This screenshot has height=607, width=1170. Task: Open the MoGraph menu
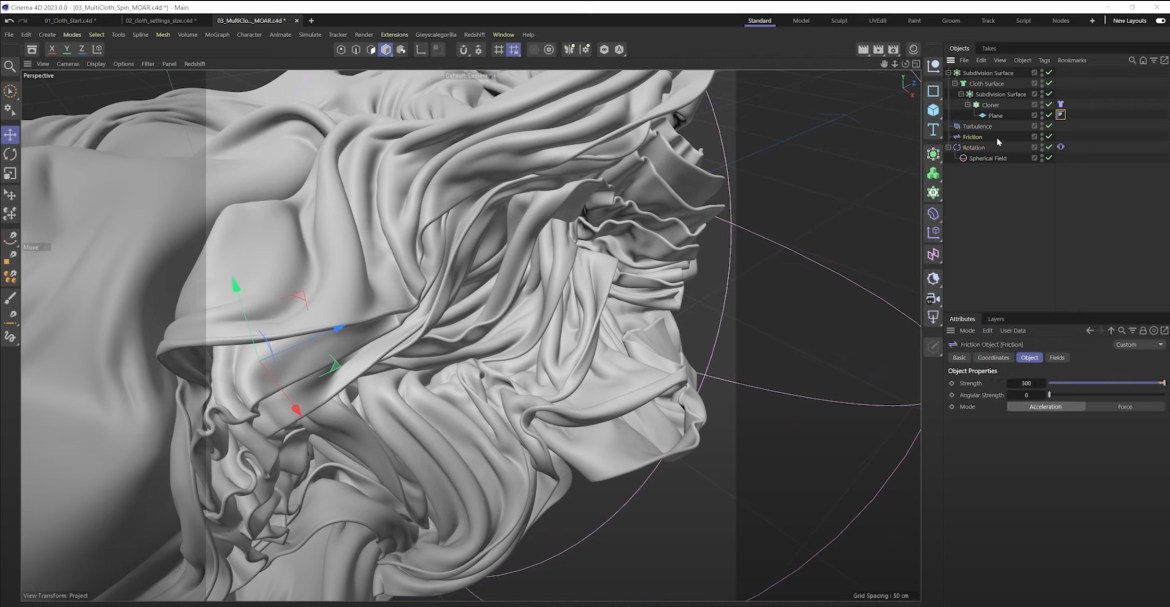(x=217, y=34)
